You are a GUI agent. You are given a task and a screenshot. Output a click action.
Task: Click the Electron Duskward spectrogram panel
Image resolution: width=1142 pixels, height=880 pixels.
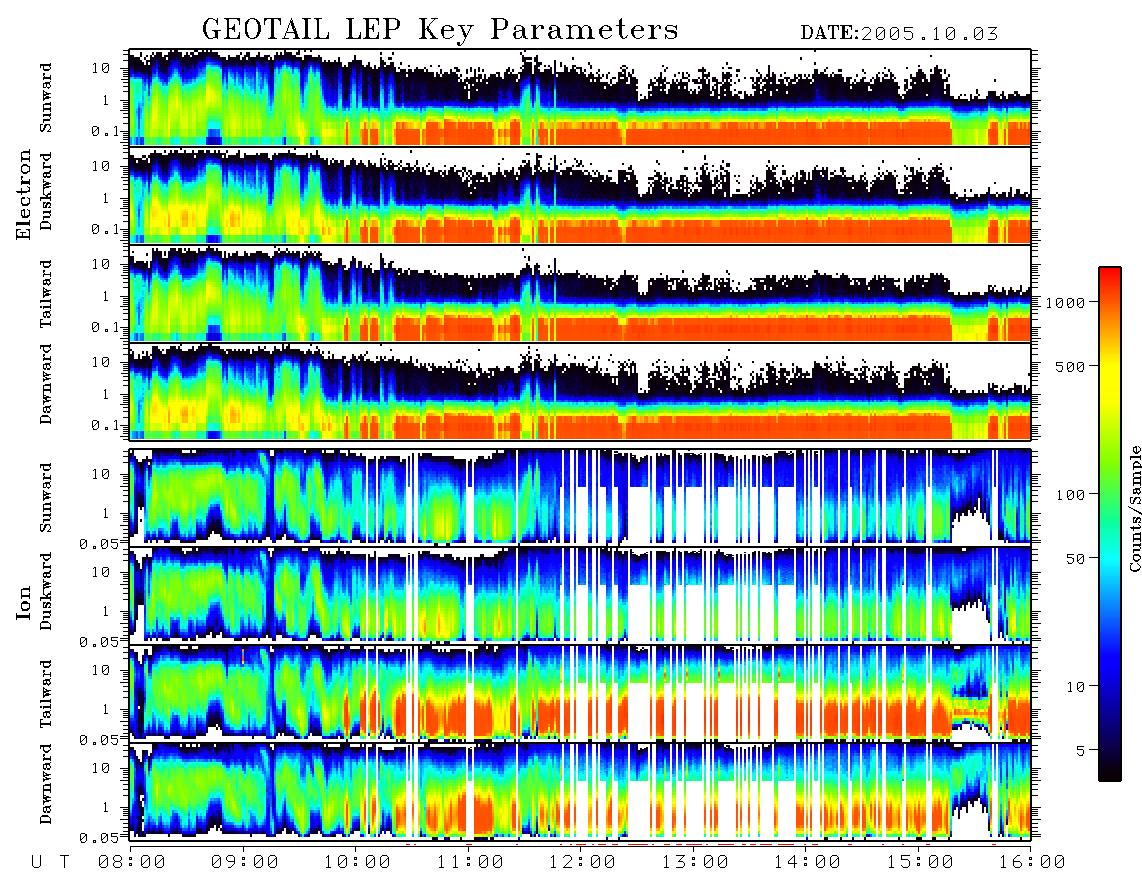580,195
